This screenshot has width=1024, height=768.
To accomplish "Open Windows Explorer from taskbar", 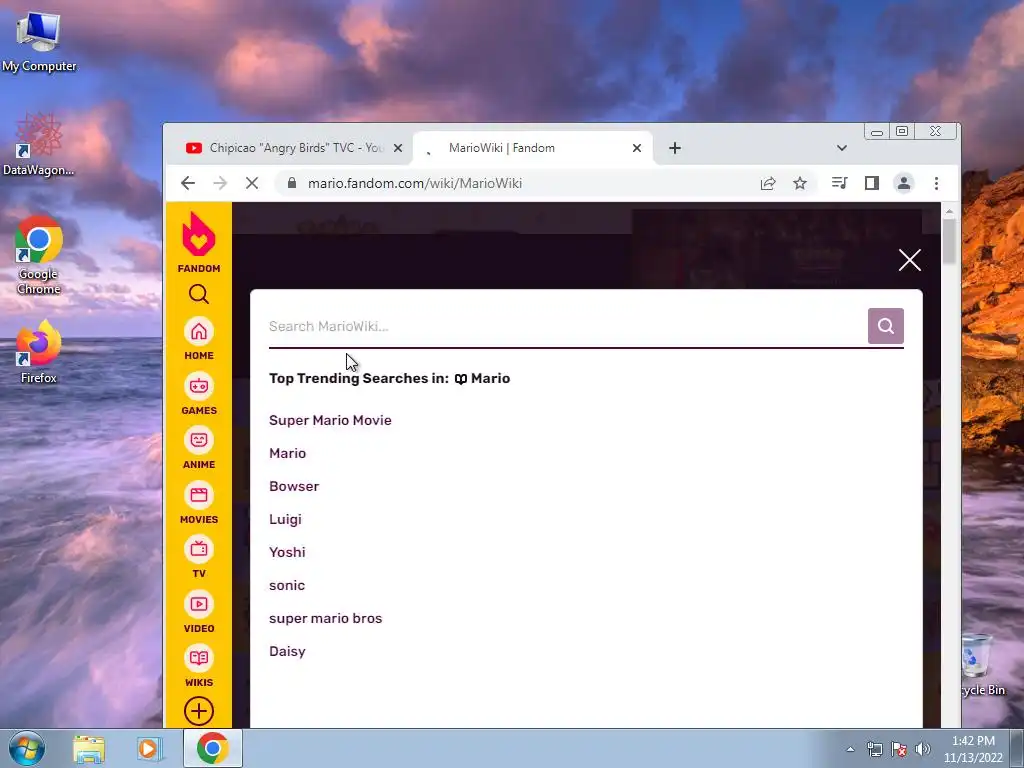I will click(x=89, y=749).
